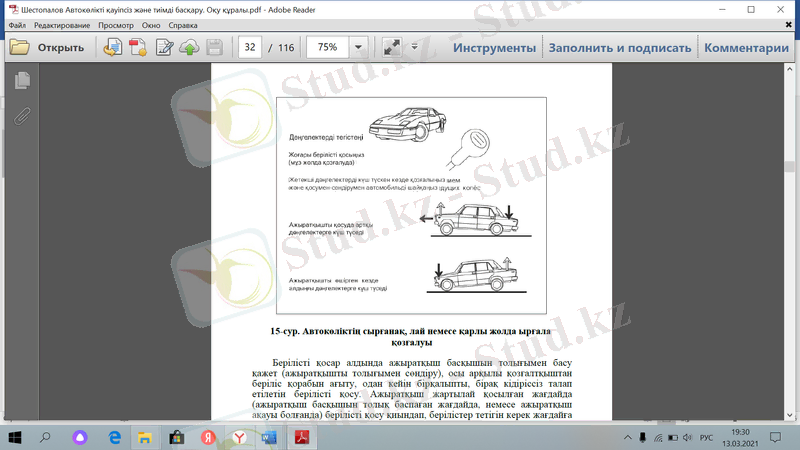
Task: Open the zoom percentage dropdown arrow
Action: point(358,47)
